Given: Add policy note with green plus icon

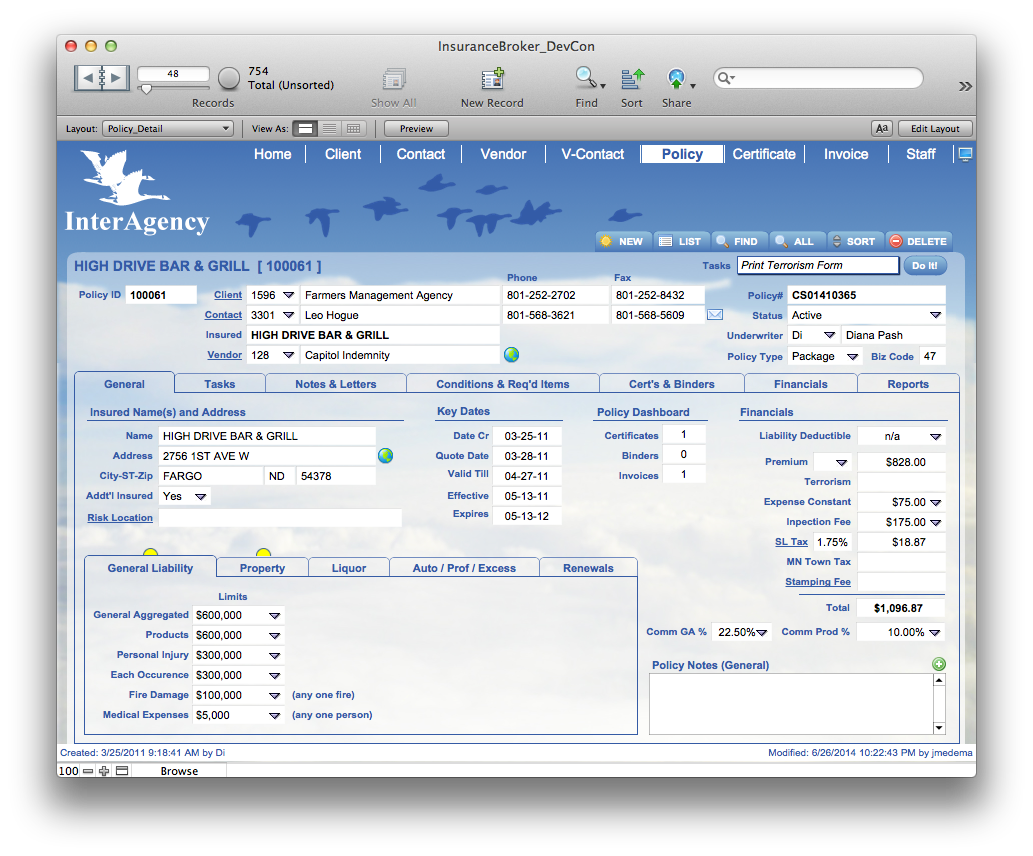Looking at the screenshot, I should point(938,664).
